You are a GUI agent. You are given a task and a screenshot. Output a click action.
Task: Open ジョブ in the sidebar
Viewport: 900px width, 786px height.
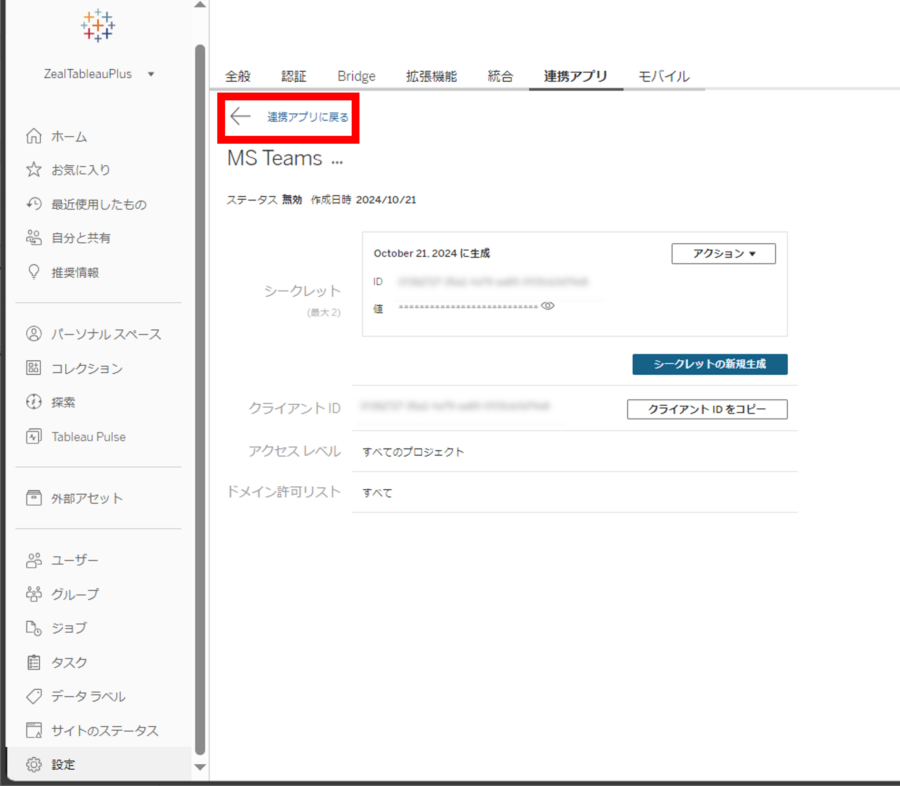click(x=69, y=629)
